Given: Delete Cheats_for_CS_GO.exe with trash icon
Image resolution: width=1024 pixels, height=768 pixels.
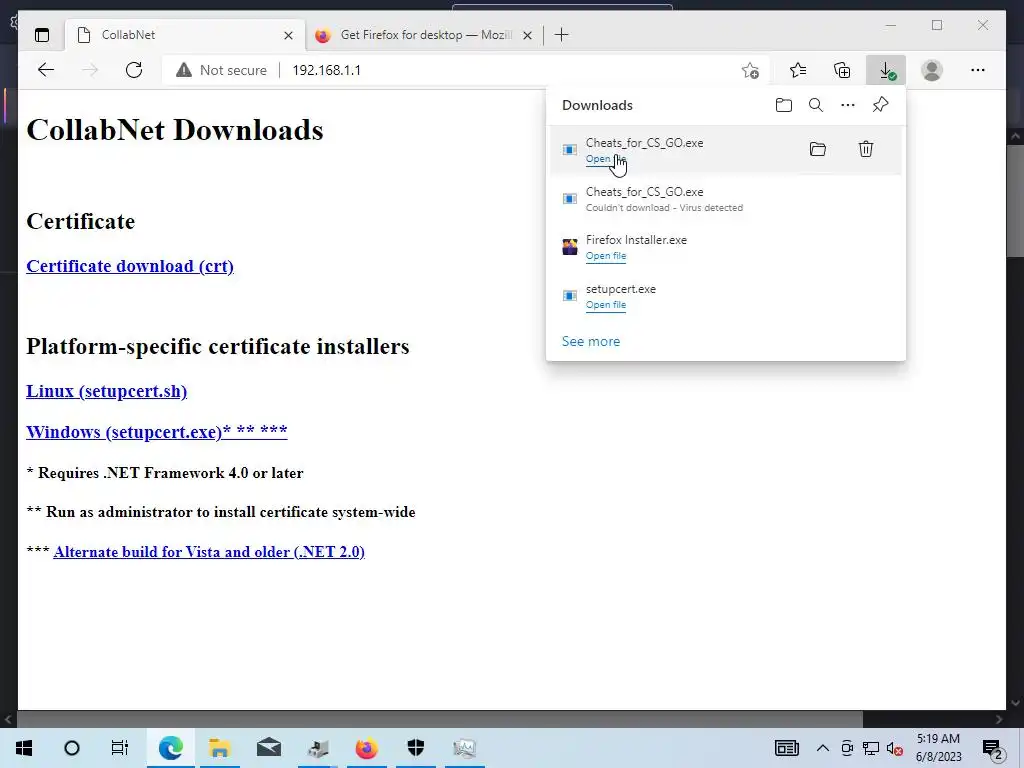Looking at the screenshot, I should tap(866, 149).
